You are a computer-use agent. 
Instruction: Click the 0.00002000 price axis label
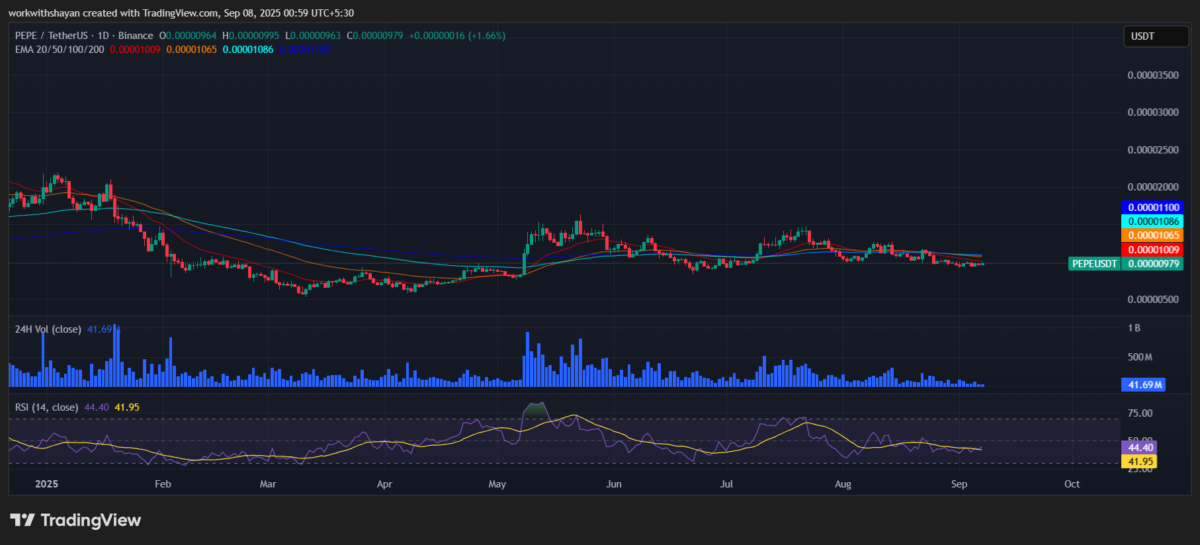pyautogui.click(x=1153, y=187)
